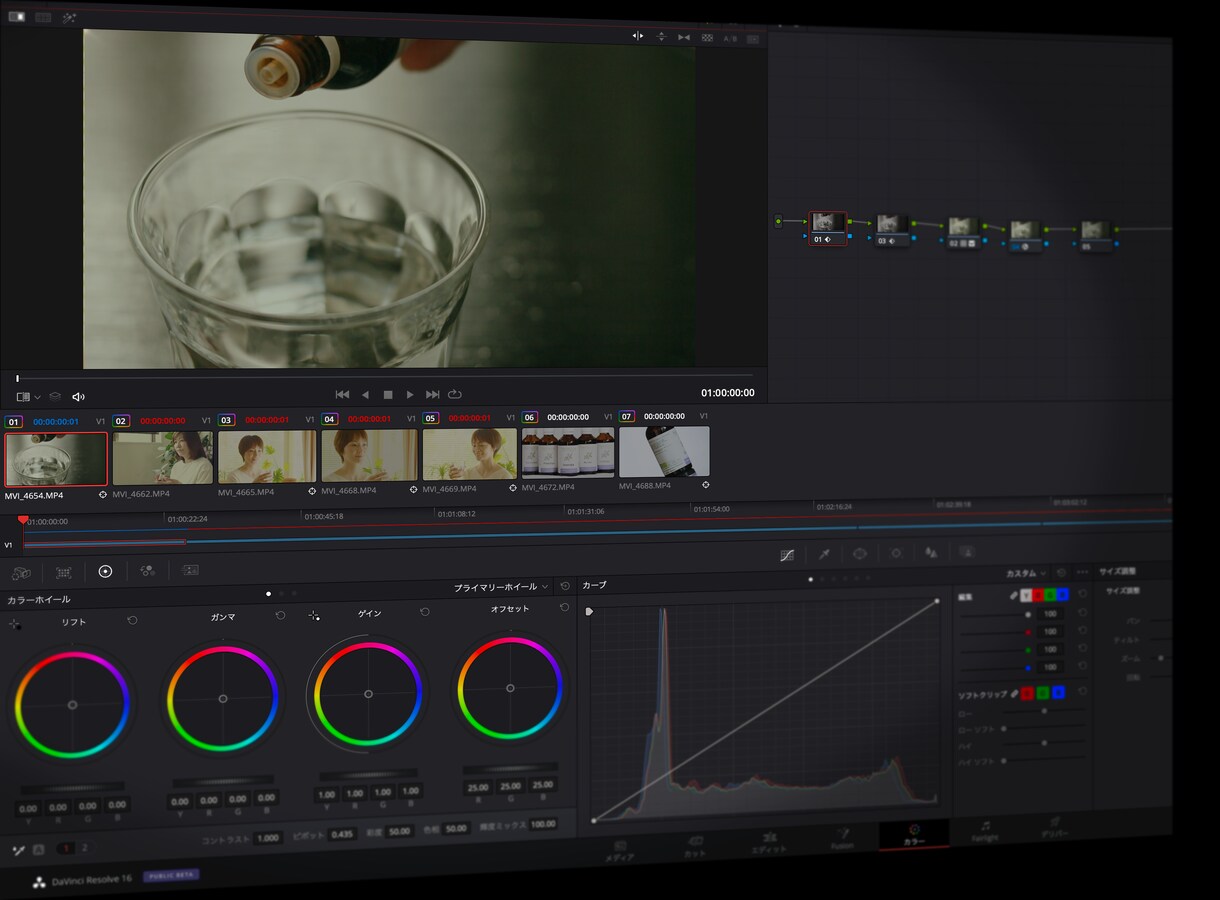
Task: Open the Qualifier eyedropper palette
Action: pyautogui.click(x=824, y=553)
